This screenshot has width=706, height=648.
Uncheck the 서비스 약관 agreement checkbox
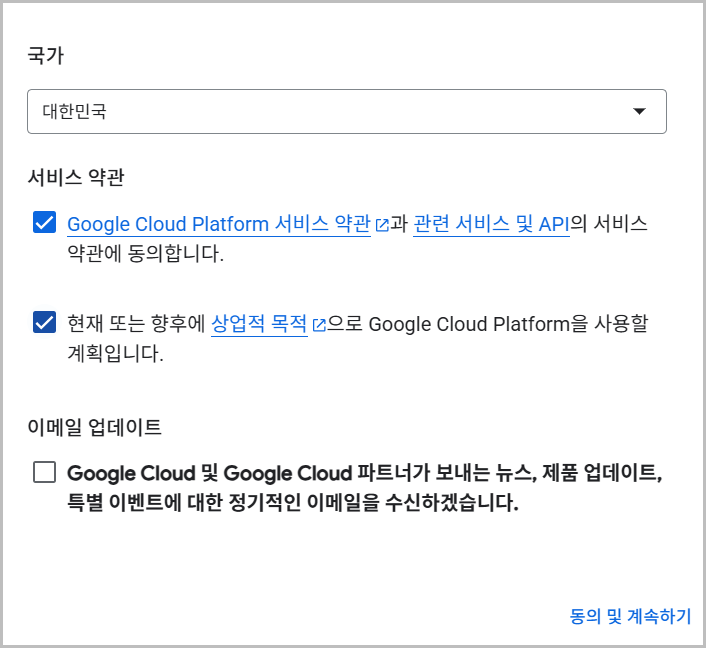pos(44,222)
